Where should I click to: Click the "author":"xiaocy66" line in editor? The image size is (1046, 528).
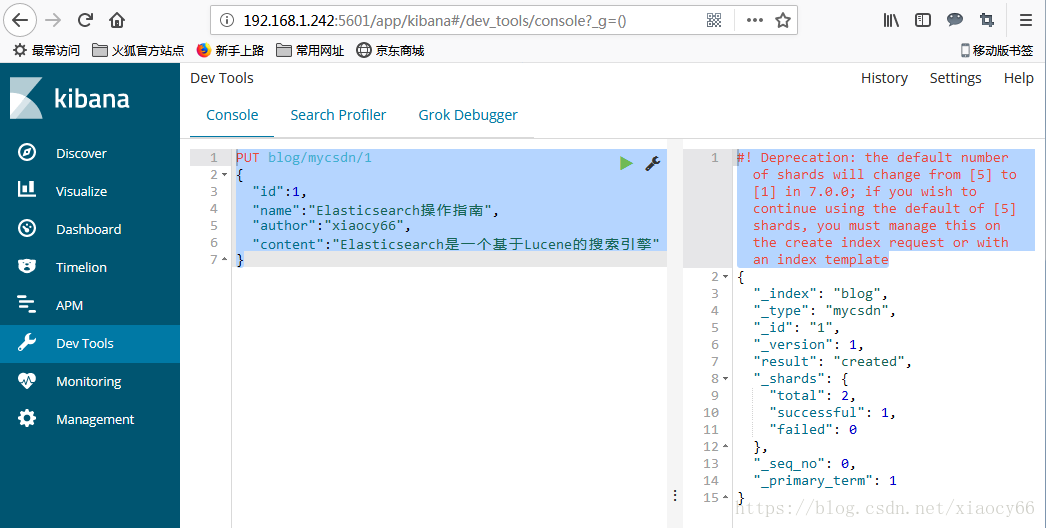point(332,226)
